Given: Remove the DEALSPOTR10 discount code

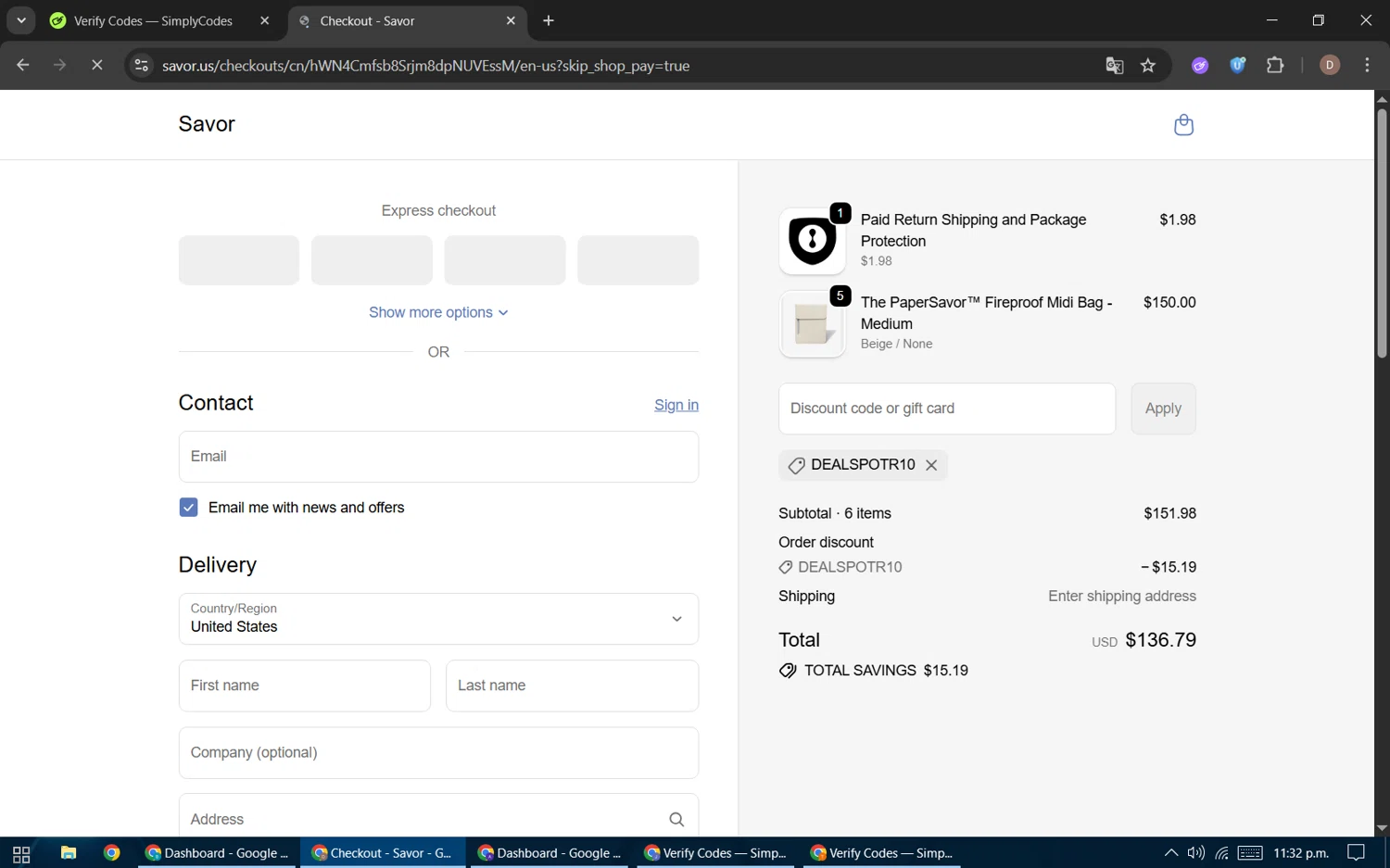Looking at the screenshot, I should pos(931,465).
